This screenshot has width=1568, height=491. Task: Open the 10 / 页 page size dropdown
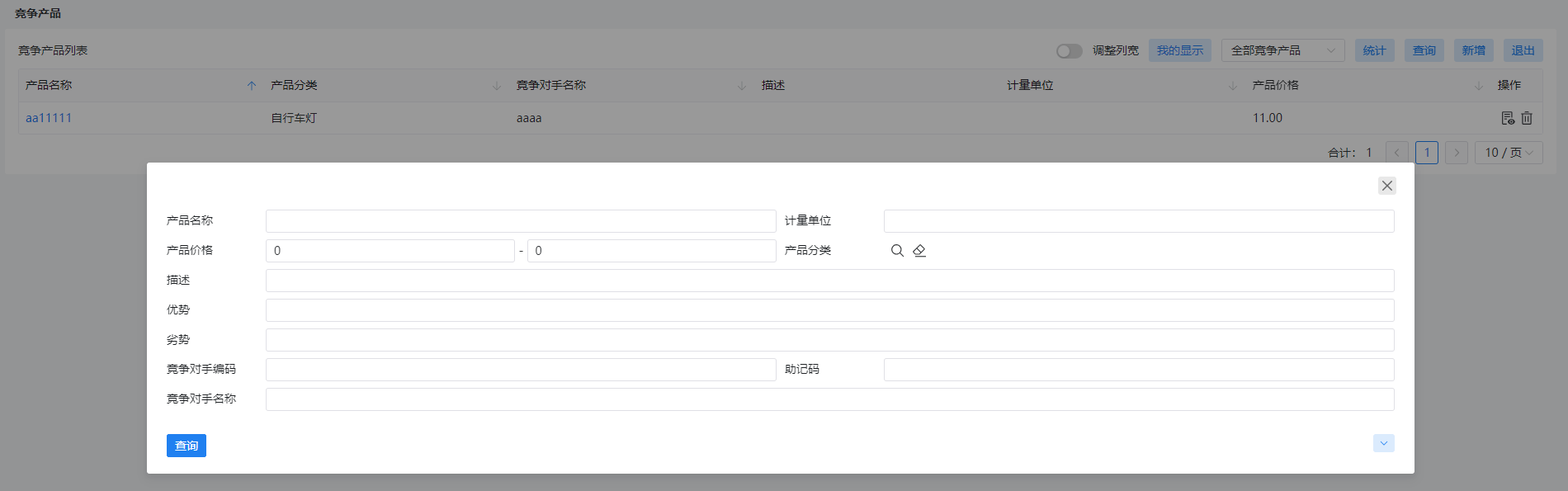tap(1509, 153)
